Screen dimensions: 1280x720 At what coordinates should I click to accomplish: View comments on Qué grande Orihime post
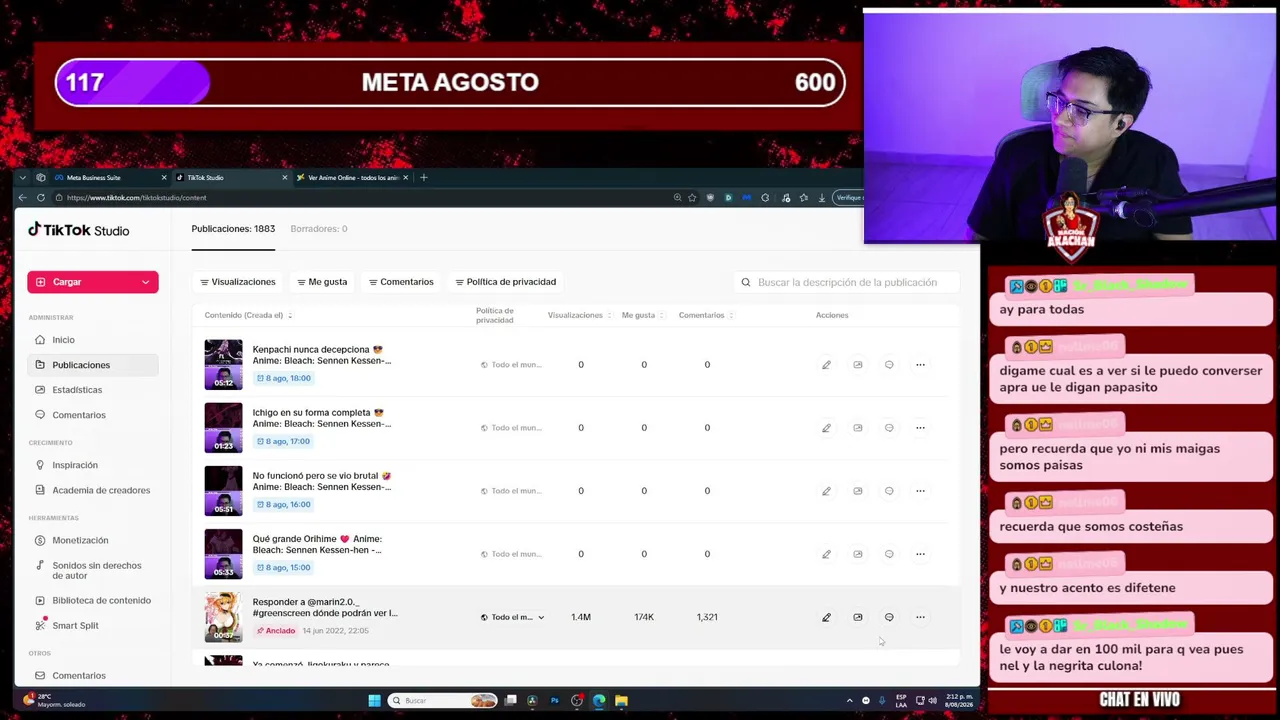pos(889,554)
